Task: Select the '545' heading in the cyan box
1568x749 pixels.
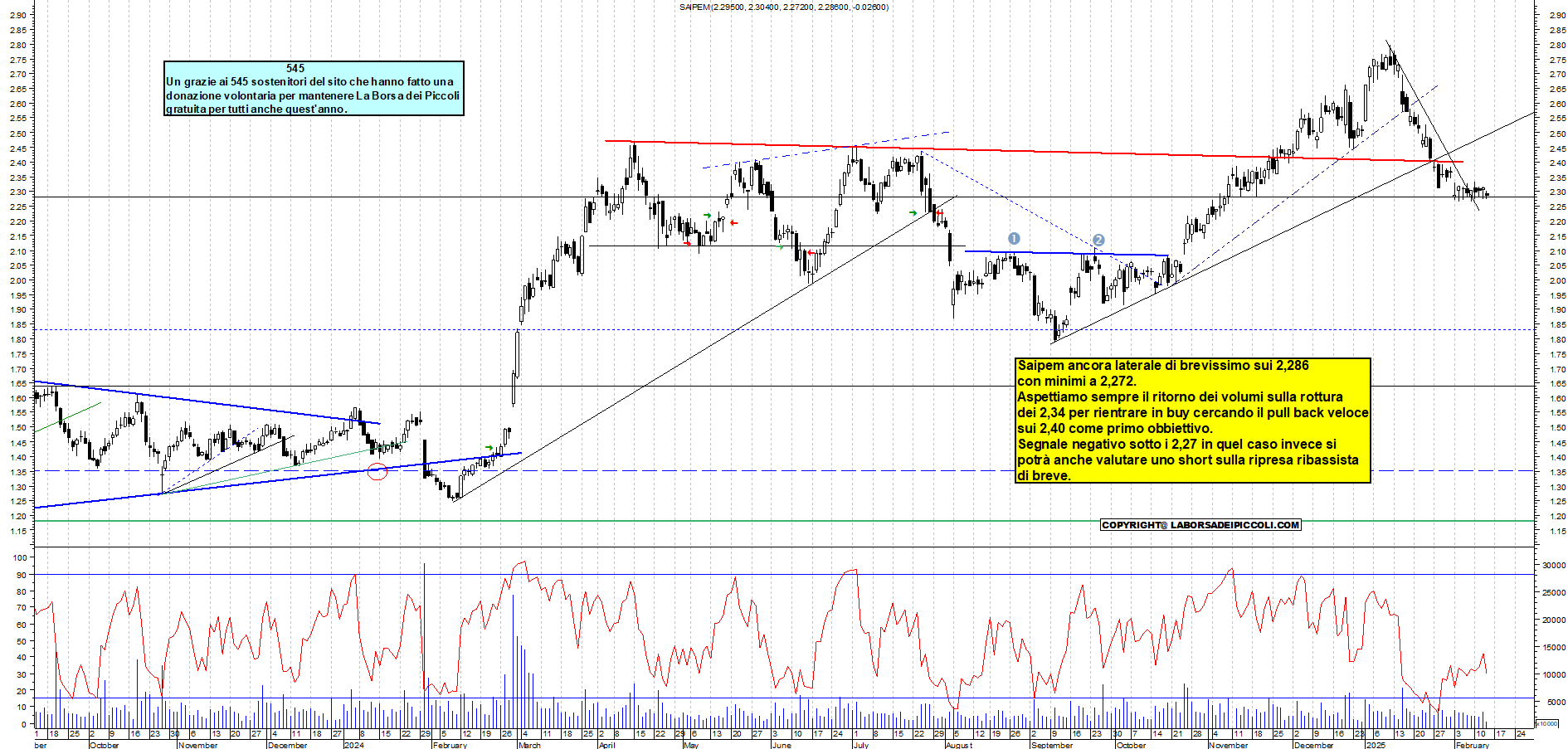Action: coord(295,68)
